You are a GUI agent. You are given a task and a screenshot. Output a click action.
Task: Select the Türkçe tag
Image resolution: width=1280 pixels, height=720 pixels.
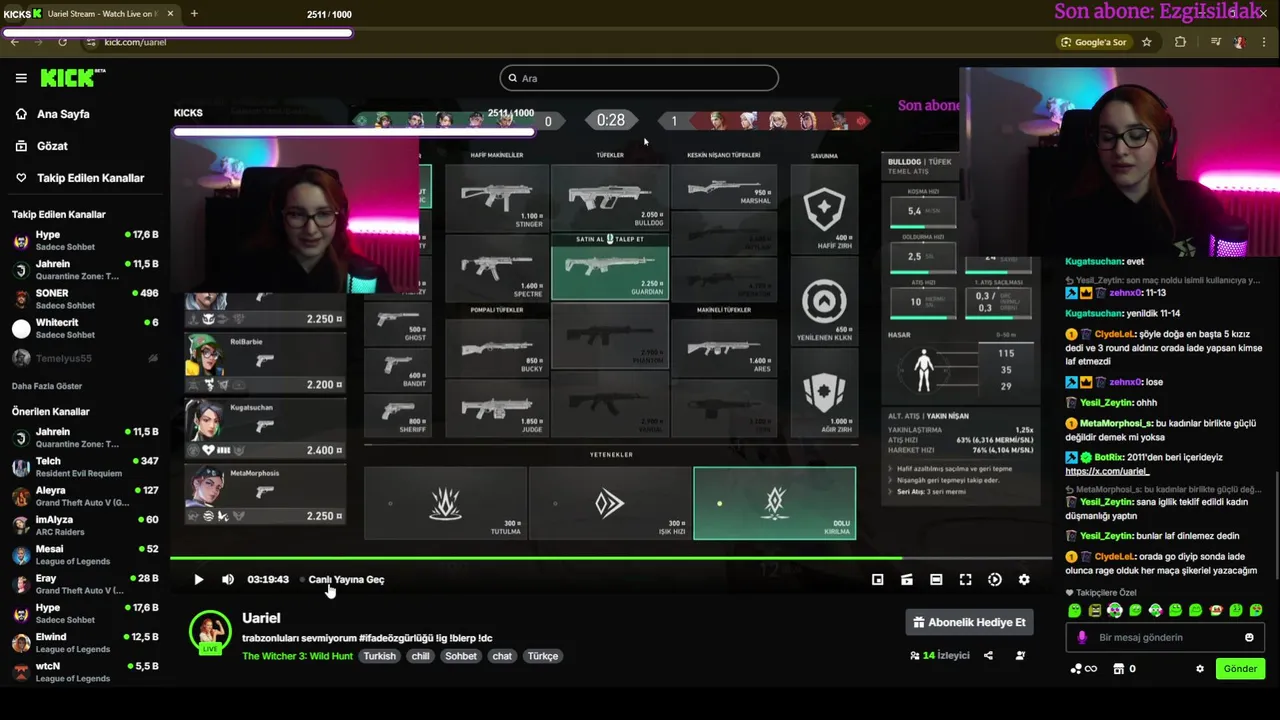pos(543,656)
